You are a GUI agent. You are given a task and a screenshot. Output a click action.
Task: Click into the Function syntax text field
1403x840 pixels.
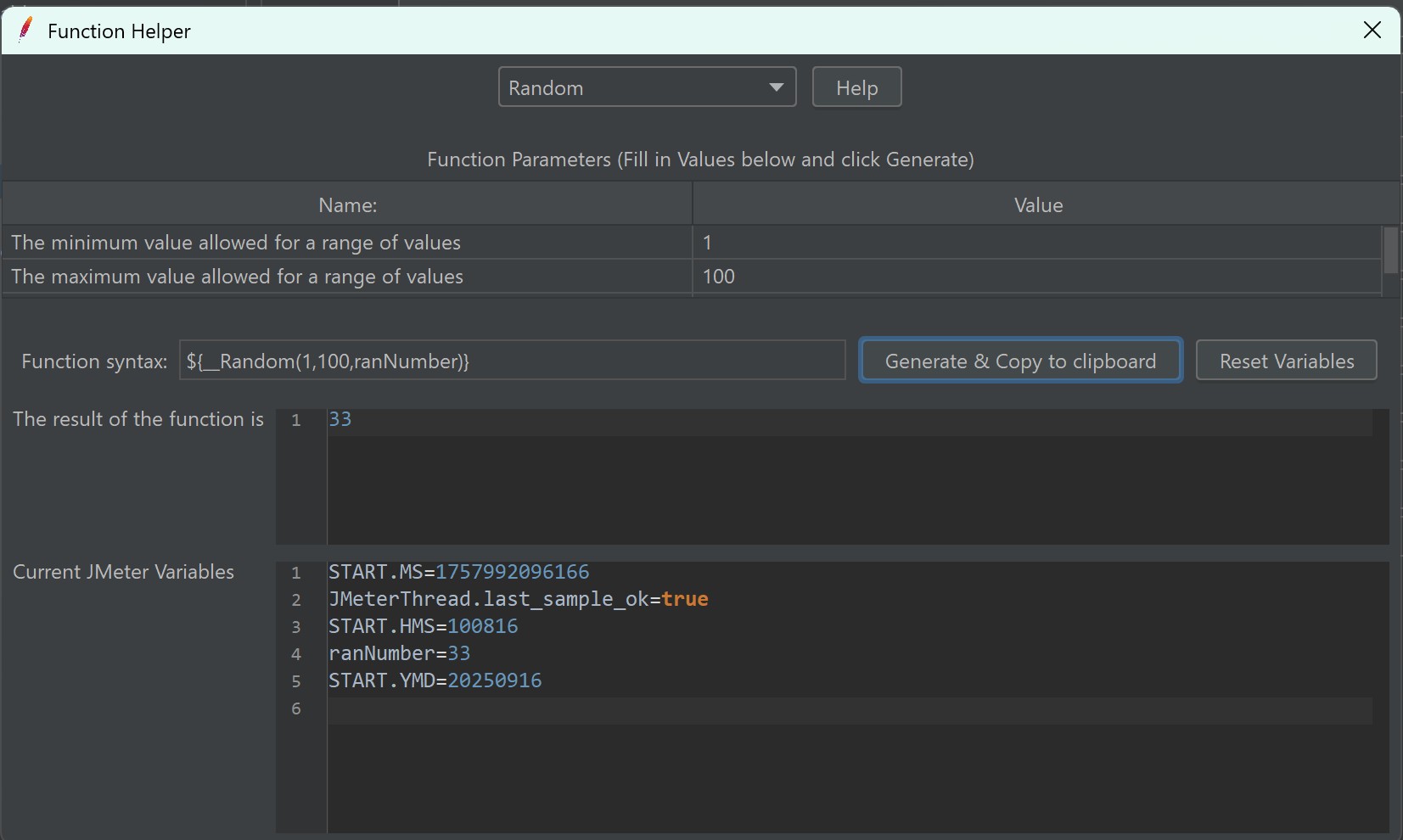511,361
